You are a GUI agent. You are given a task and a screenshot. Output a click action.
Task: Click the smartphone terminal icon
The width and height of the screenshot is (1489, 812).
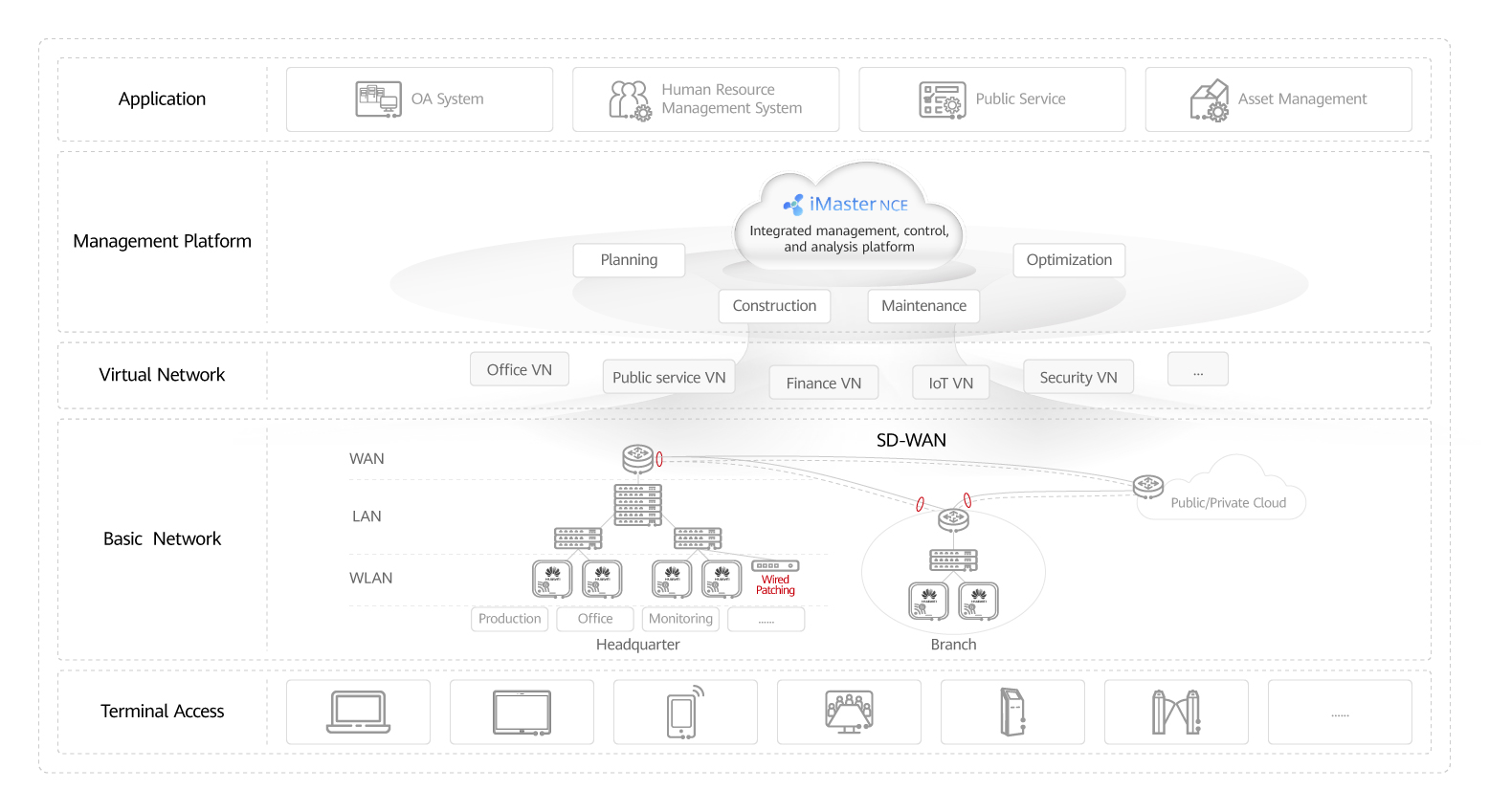click(x=685, y=712)
